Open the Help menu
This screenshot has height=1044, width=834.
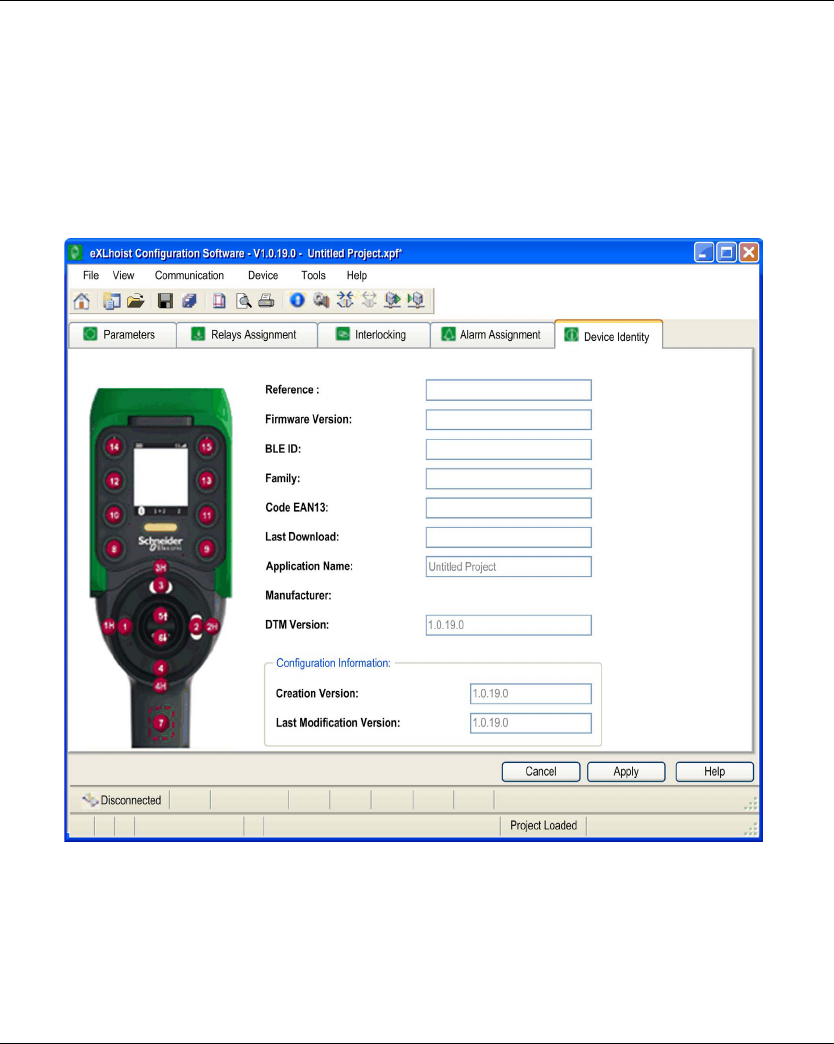[x=356, y=275]
